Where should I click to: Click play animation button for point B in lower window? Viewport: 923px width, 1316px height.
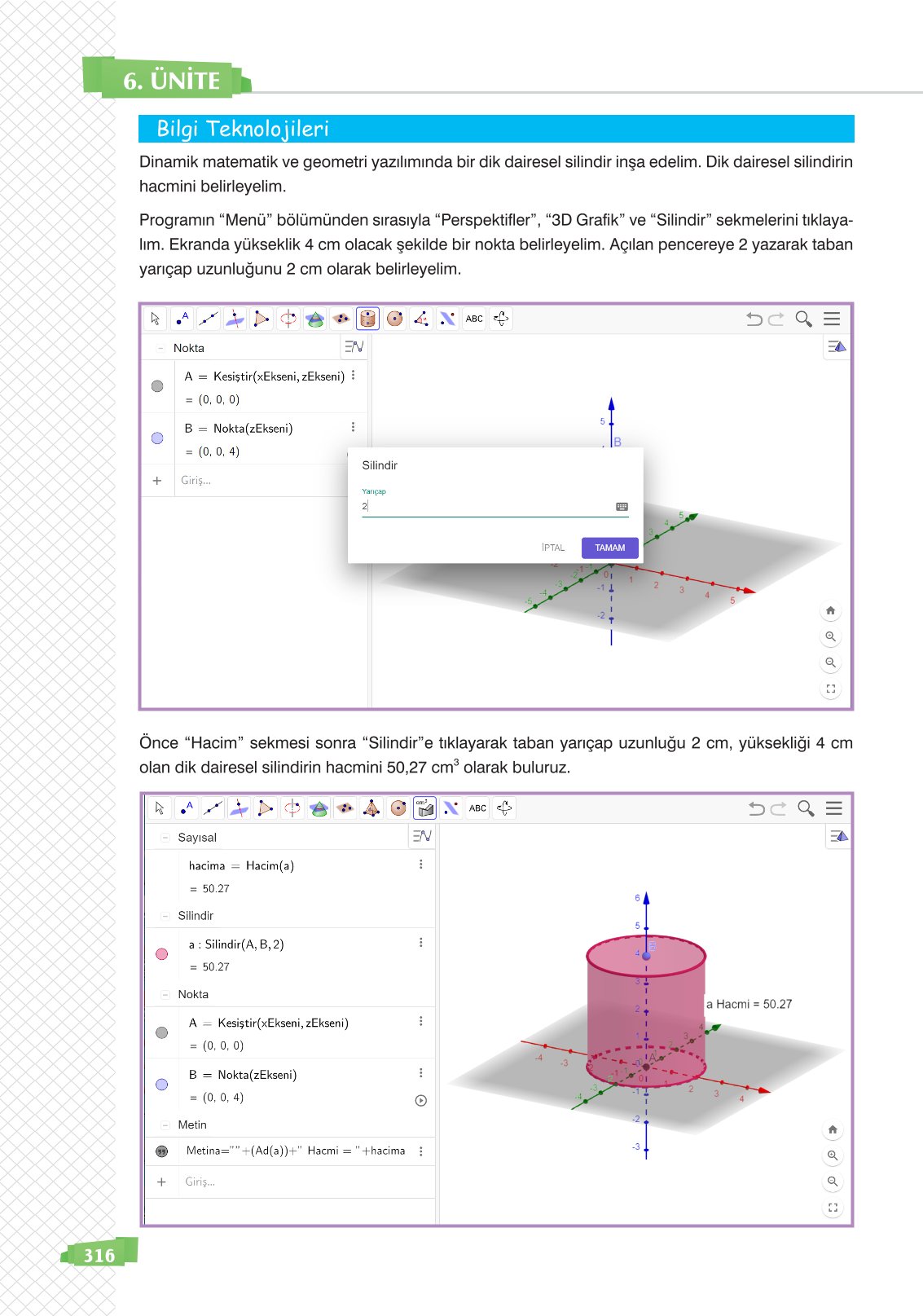coord(420,1100)
